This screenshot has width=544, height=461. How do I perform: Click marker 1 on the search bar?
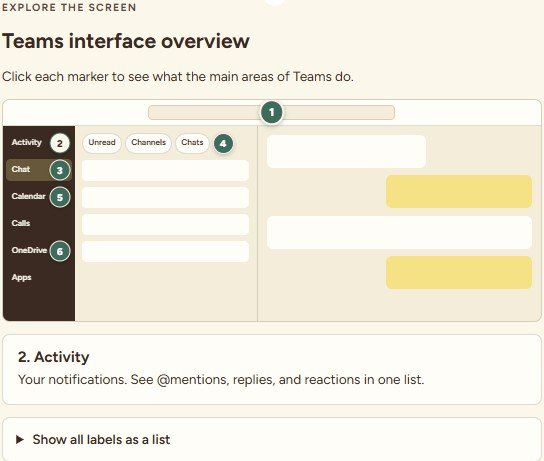click(272, 112)
